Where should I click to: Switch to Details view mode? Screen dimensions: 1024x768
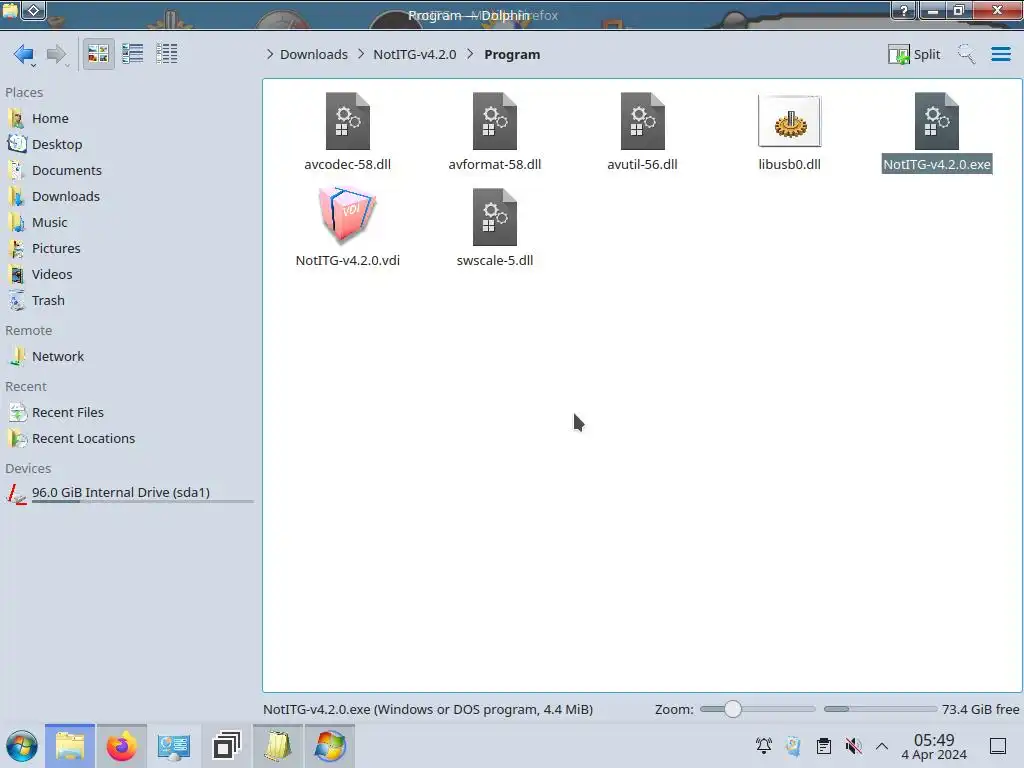pyautogui.click(x=167, y=54)
